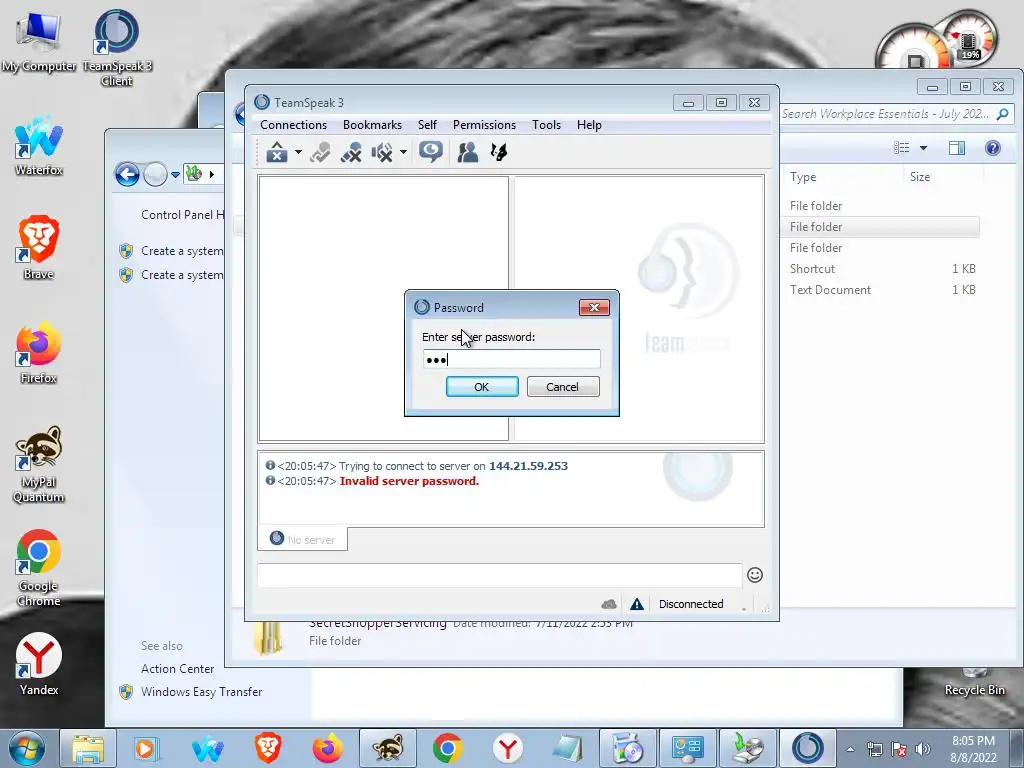Open the Brave desktop shortcut
This screenshot has height=768, width=1024.
click(x=39, y=248)
